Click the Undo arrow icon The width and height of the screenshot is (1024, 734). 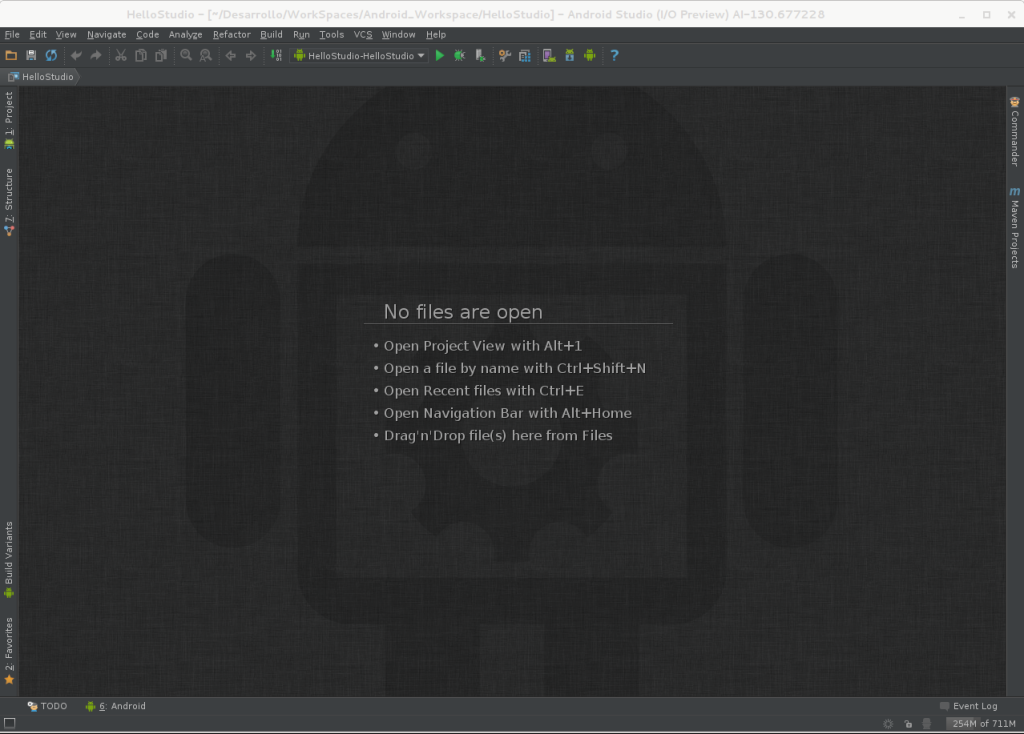76,56
